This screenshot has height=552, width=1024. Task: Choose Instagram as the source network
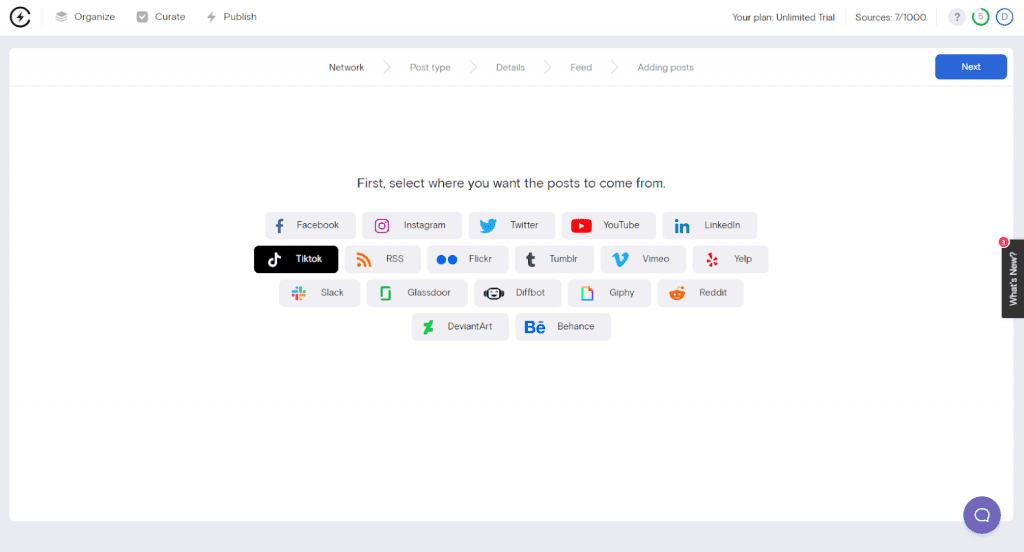412,225
